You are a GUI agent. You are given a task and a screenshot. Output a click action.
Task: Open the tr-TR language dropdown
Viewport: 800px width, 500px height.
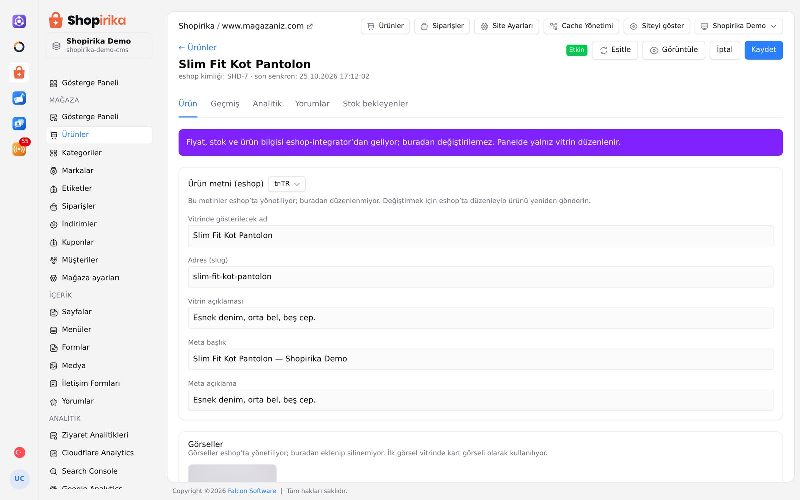pos(287,184)
